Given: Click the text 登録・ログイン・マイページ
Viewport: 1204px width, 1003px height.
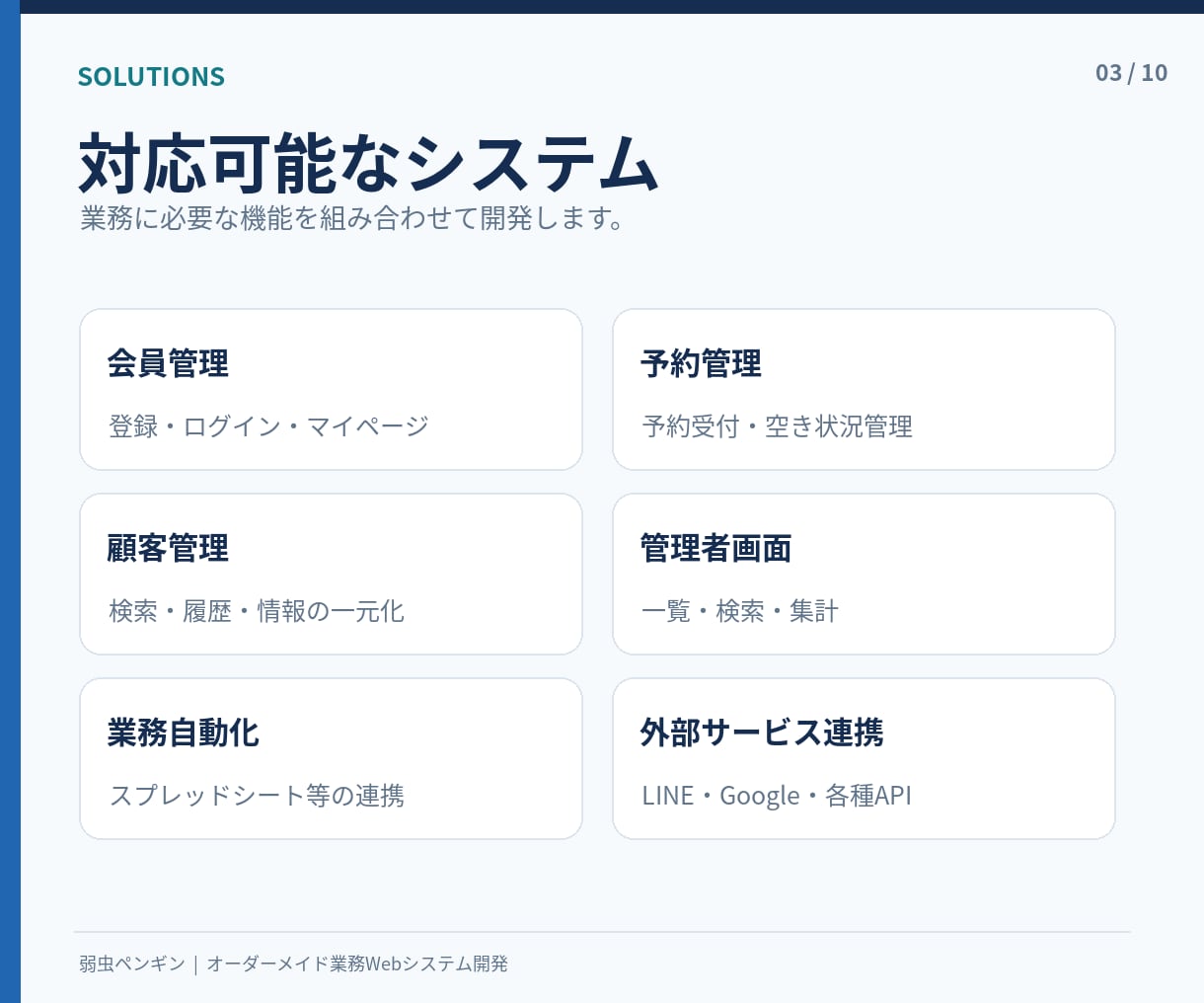Looking at the screenshot, I should tap(269, 426).
